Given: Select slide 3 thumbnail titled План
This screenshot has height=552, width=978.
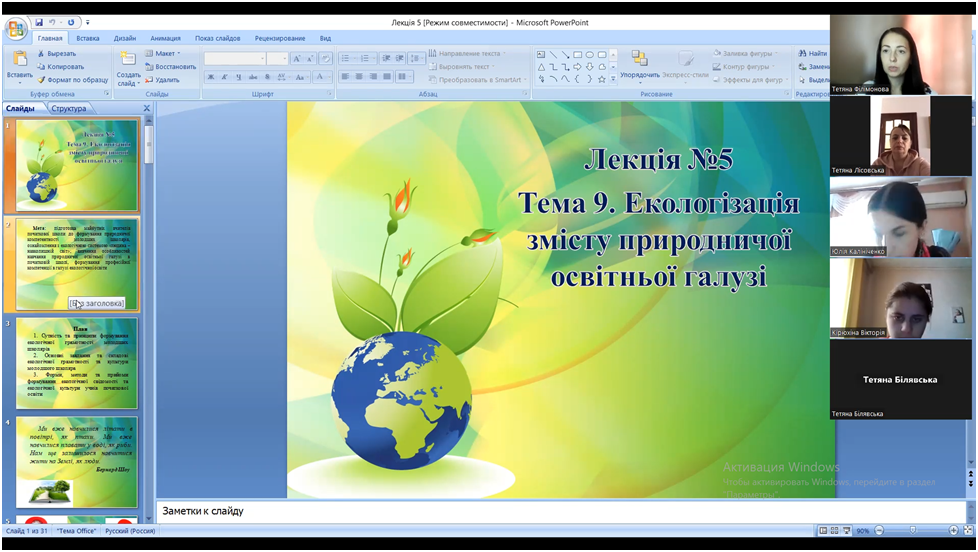Looking at the screenshot, I should tap(77, 363).
